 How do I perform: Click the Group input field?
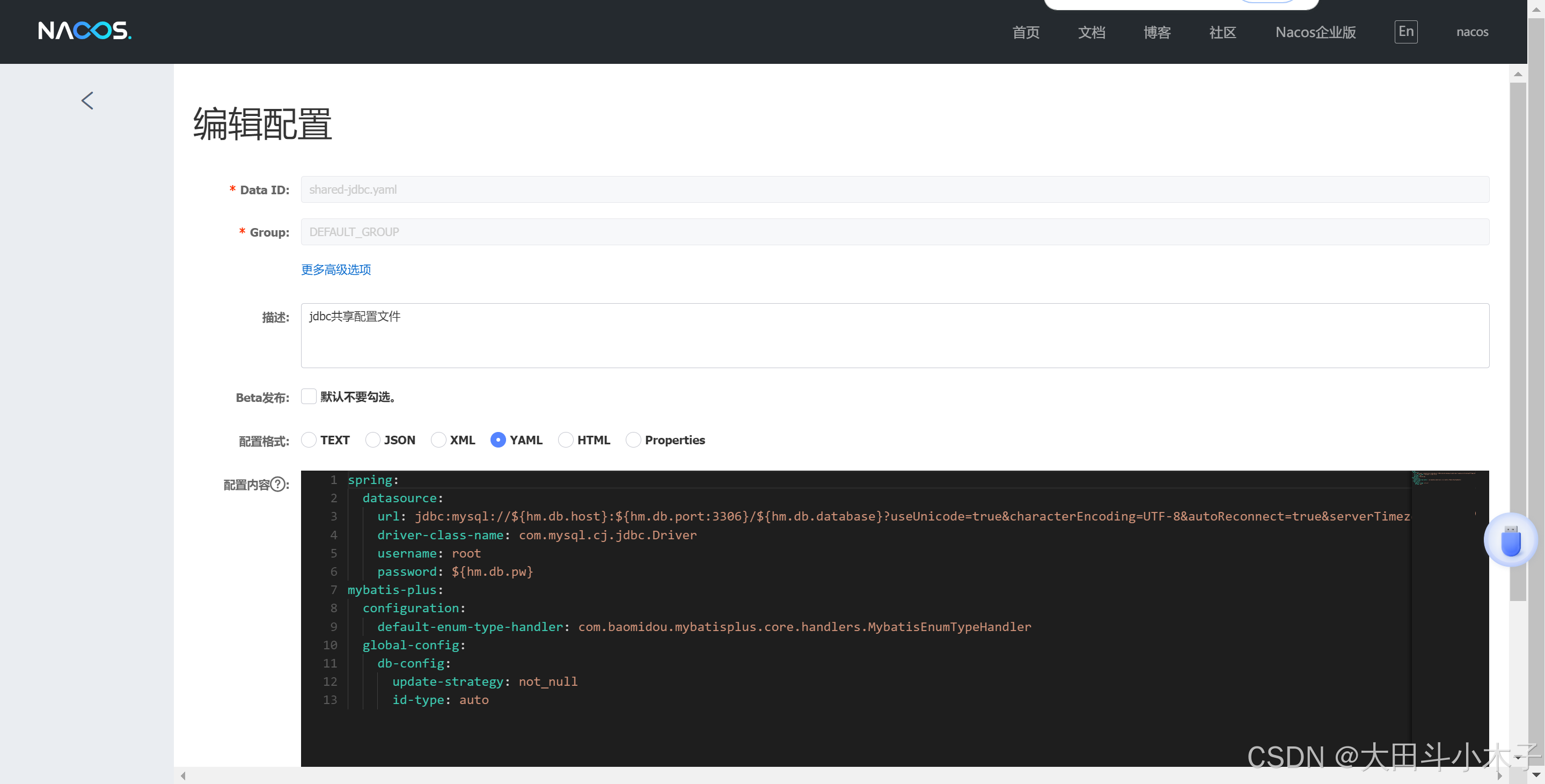coord(895,231)
